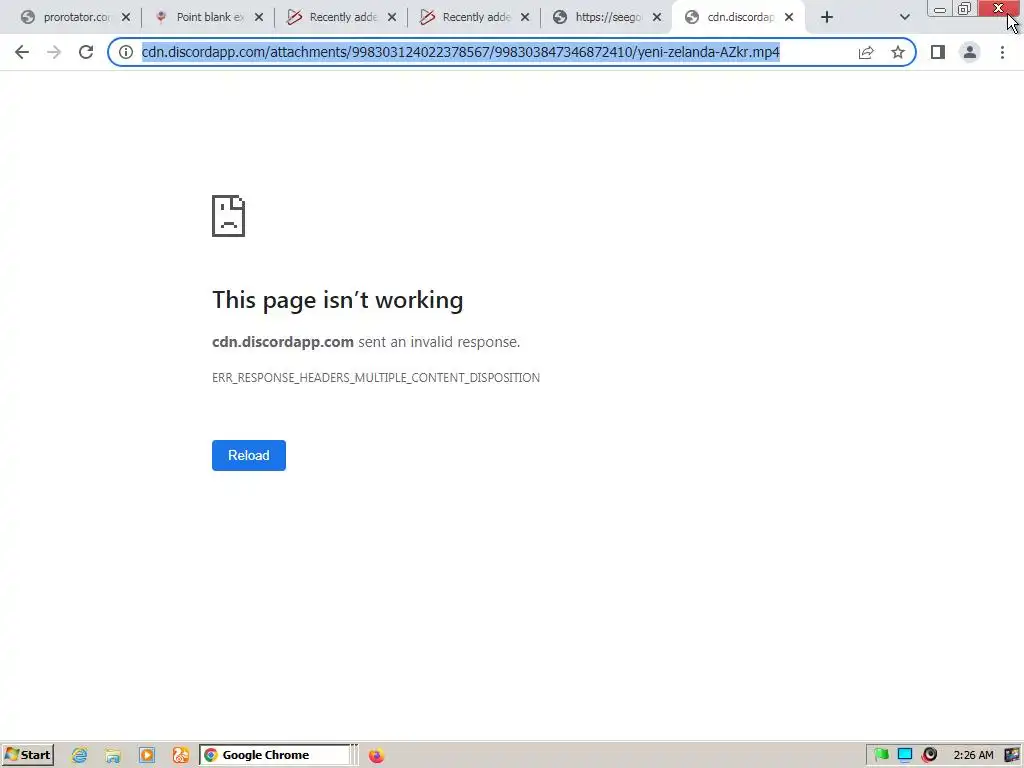
Task: Launch Internet Explorer from taskbar
Action: 80,756
